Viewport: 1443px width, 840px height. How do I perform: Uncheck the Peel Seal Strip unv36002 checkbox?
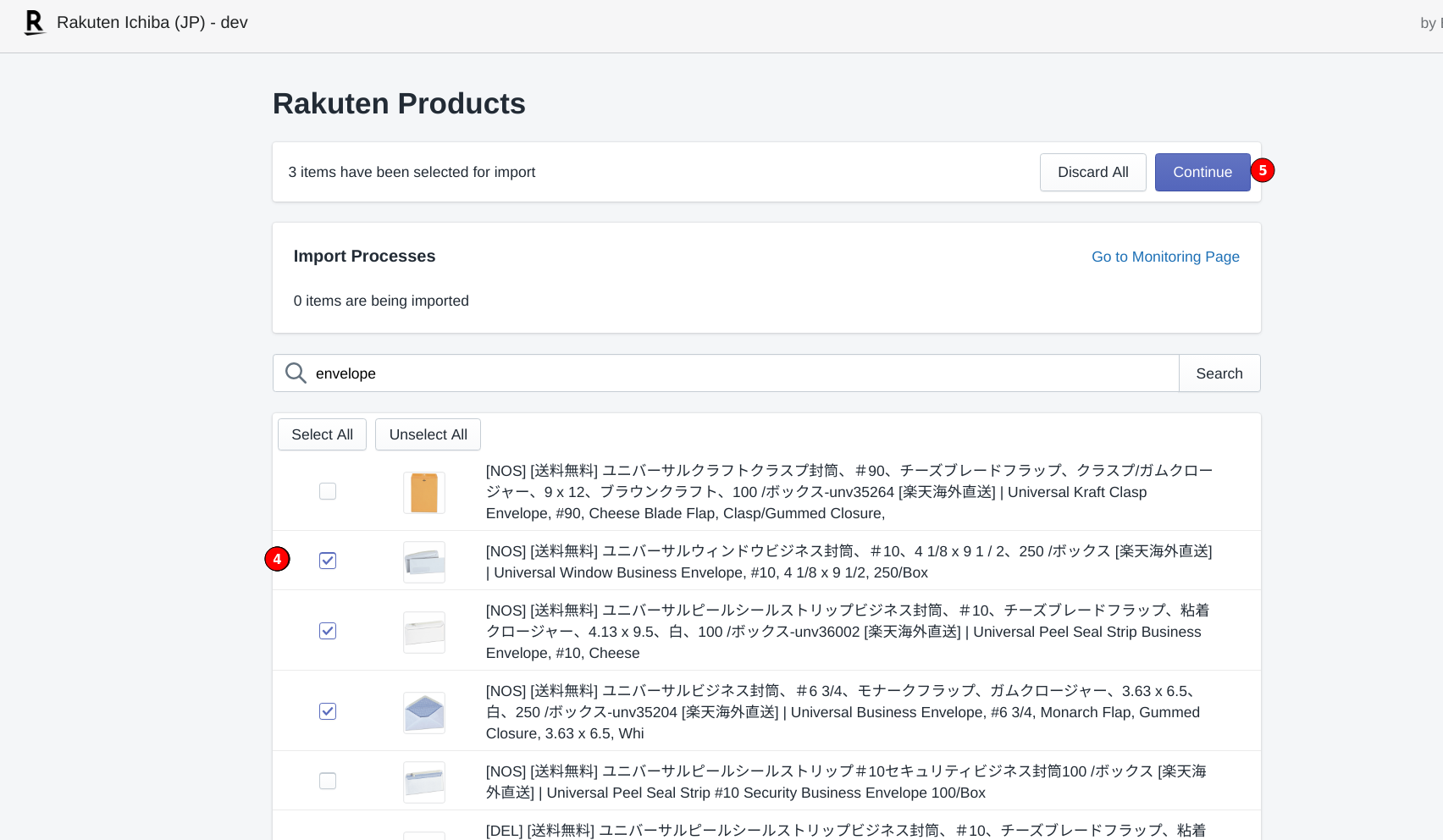[328, 631]
